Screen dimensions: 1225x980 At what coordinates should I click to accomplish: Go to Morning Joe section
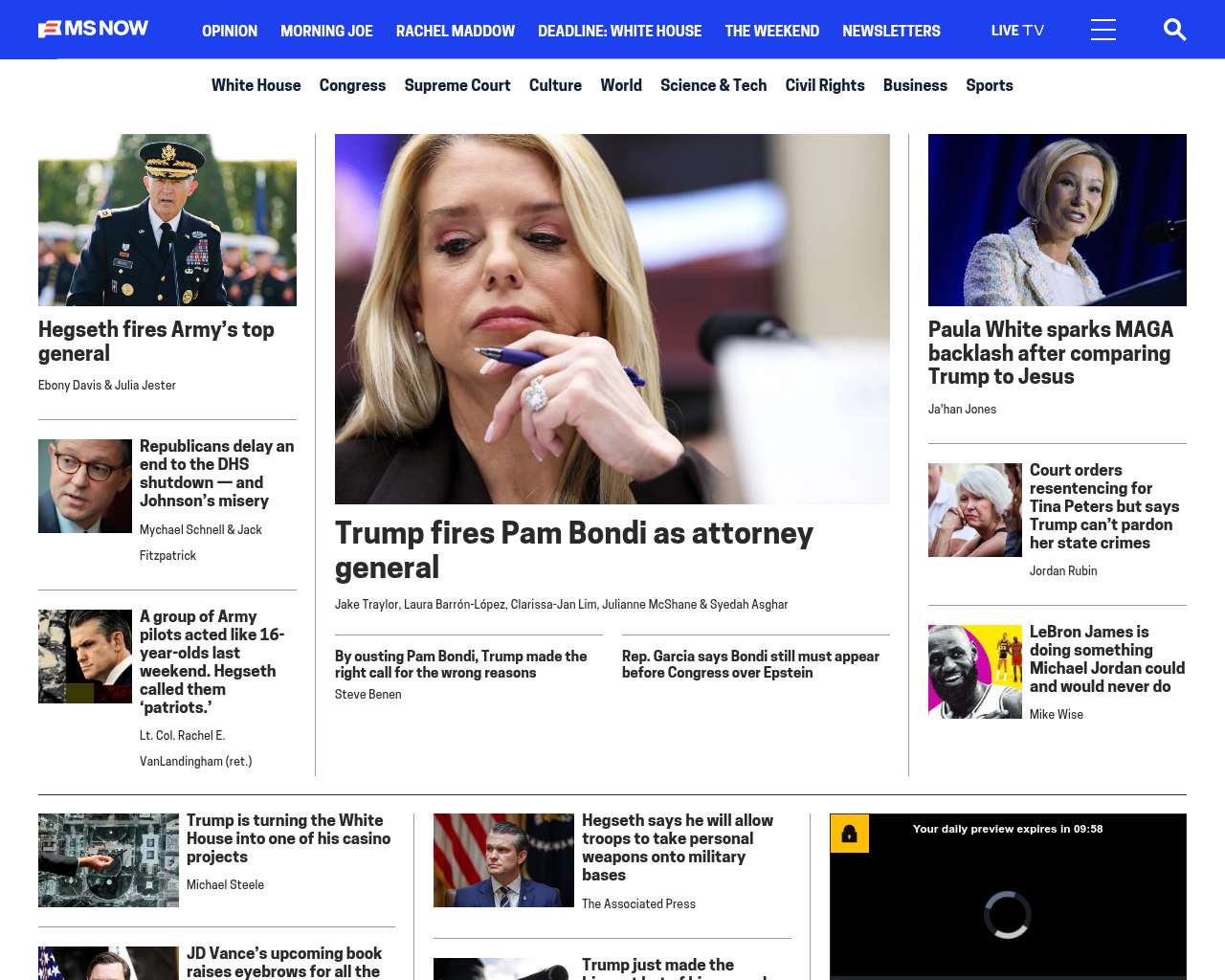coord(326,31)
